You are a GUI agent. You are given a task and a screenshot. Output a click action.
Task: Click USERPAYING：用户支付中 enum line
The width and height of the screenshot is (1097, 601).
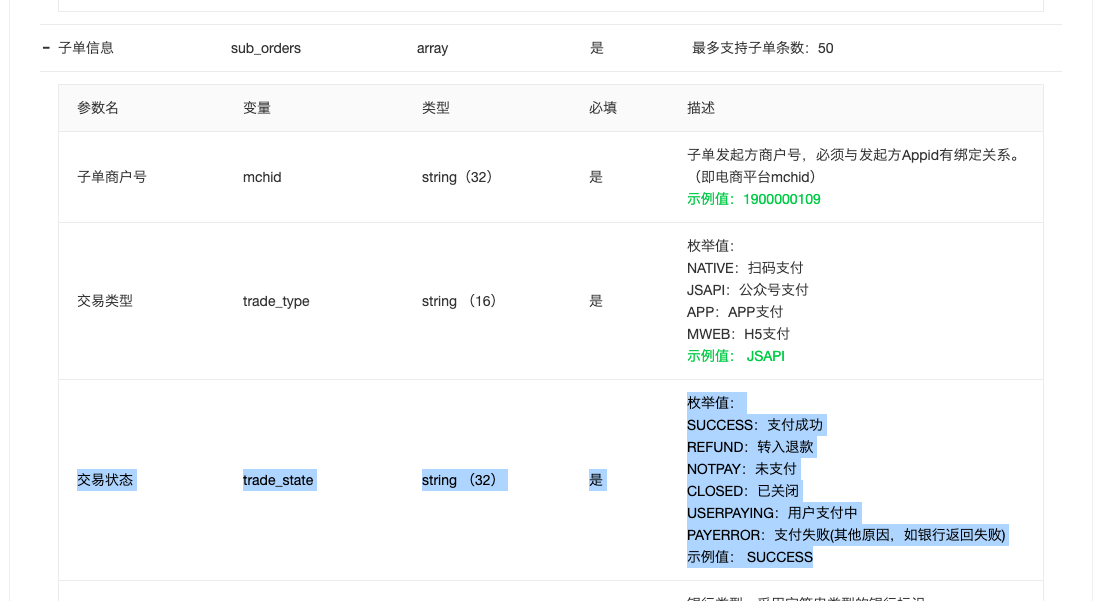tap(772, 513)
